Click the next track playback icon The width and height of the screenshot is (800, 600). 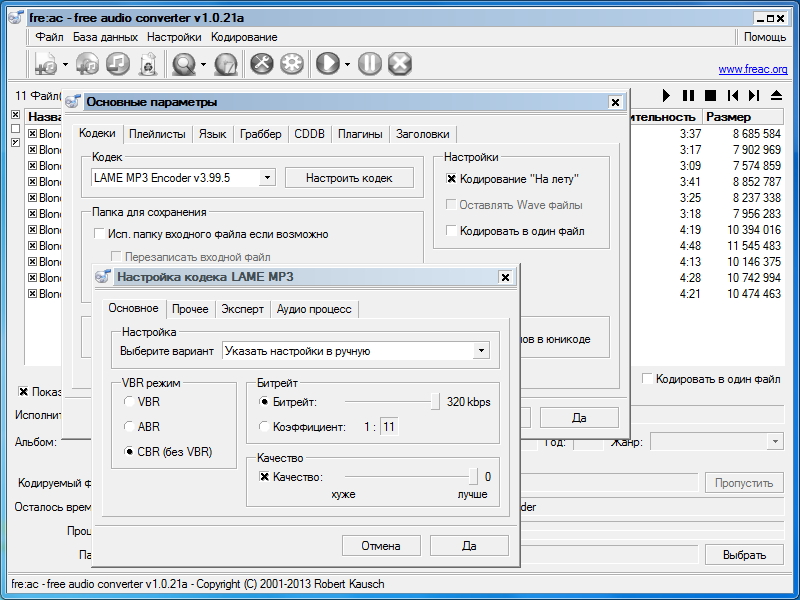(754, 95)
